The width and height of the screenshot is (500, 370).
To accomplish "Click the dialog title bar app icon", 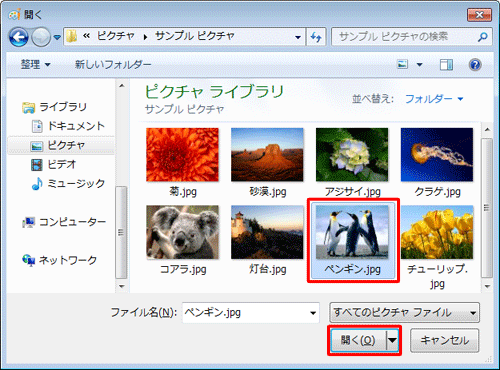I will pyautogui.click(x=14, y=14).
